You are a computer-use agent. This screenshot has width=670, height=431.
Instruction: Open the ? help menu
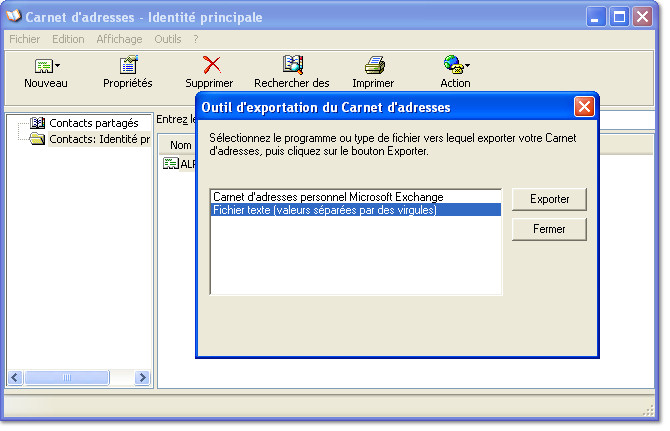point(196,39)
